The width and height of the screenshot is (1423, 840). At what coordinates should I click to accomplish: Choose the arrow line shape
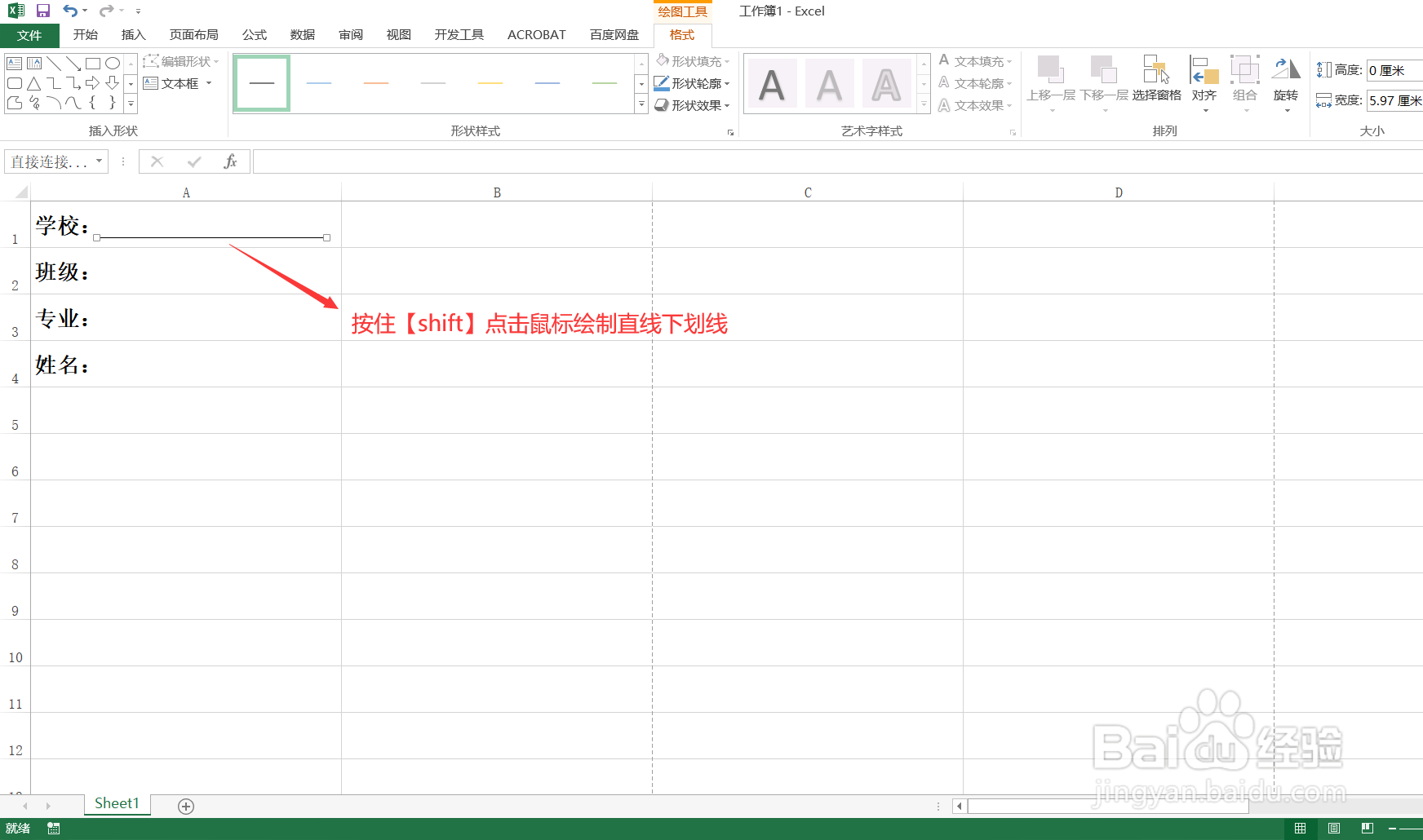[73, 63]
